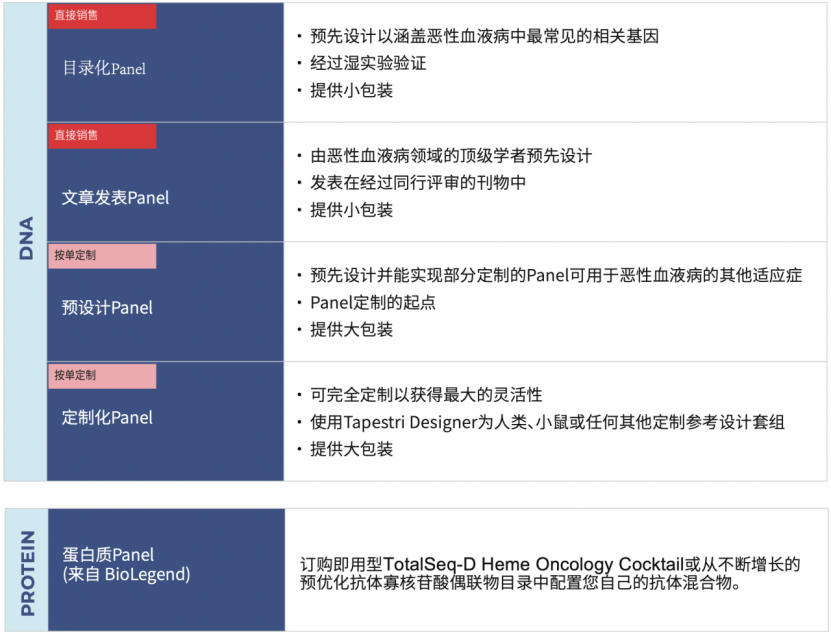Click the vertical DNA section label
Viewport: 831px width, 635px height.
coord(26,238)
